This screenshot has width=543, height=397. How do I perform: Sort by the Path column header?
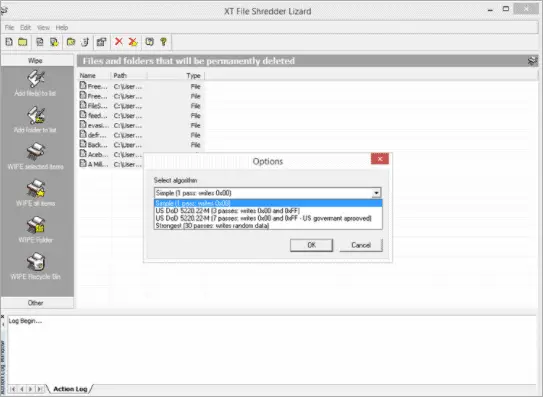tap(129, 76)
